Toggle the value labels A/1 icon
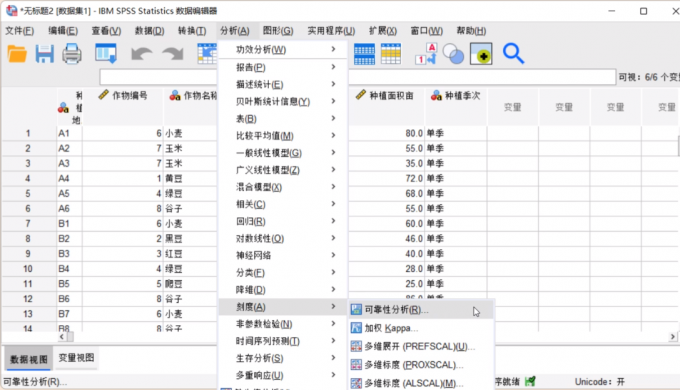This screenshot has width=680, height=390. (x=425, y=54)
